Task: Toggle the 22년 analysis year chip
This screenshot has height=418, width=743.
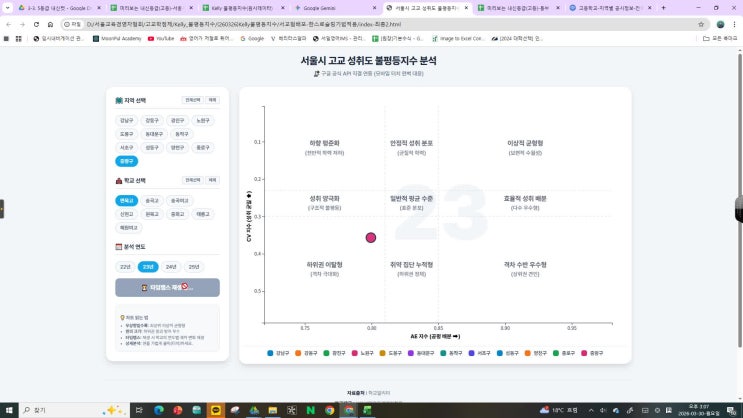Action: (x=125, y=267)
